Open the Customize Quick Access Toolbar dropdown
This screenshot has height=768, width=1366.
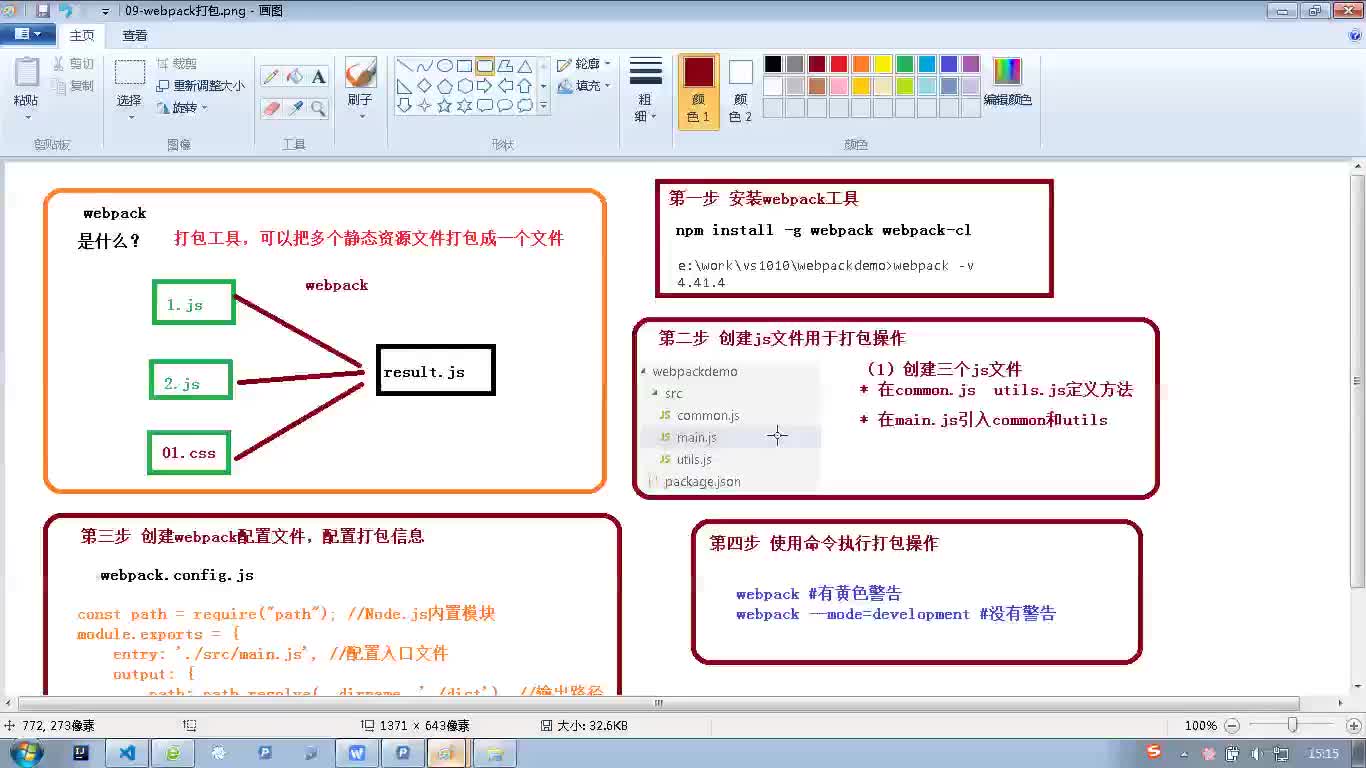click(105, 12)
